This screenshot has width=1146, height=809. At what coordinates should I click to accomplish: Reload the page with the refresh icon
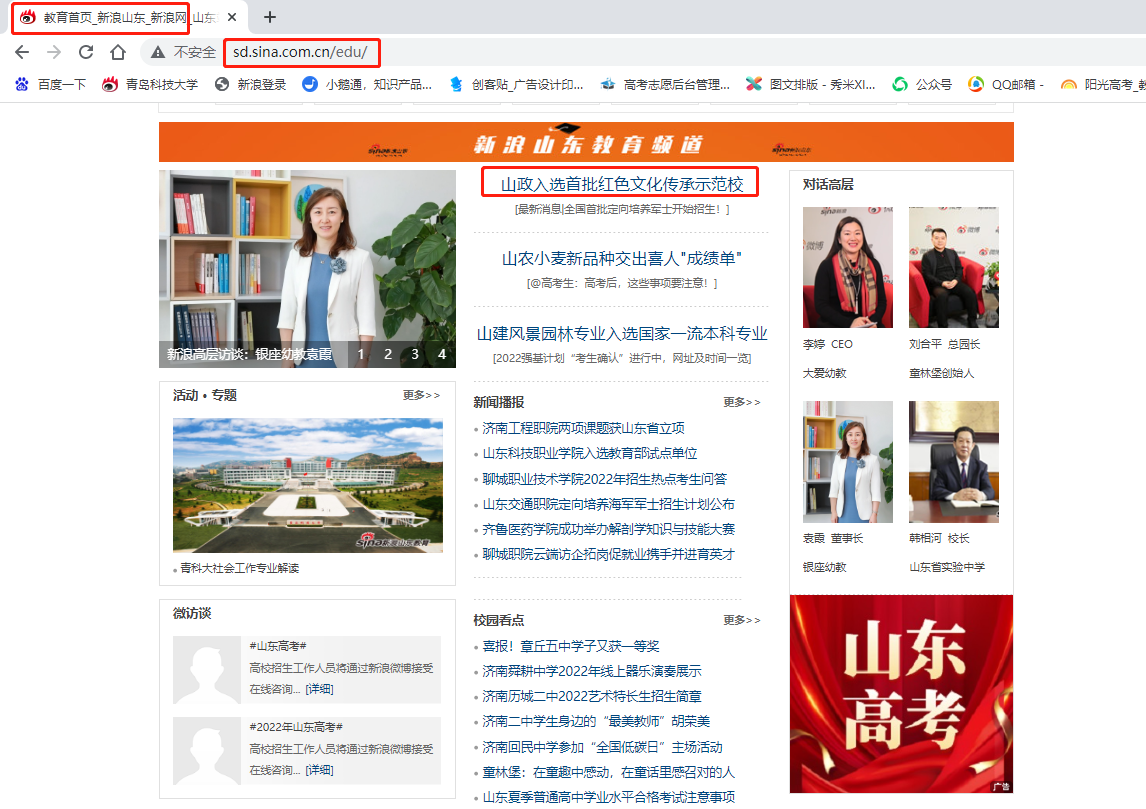(x=86, y=52)
